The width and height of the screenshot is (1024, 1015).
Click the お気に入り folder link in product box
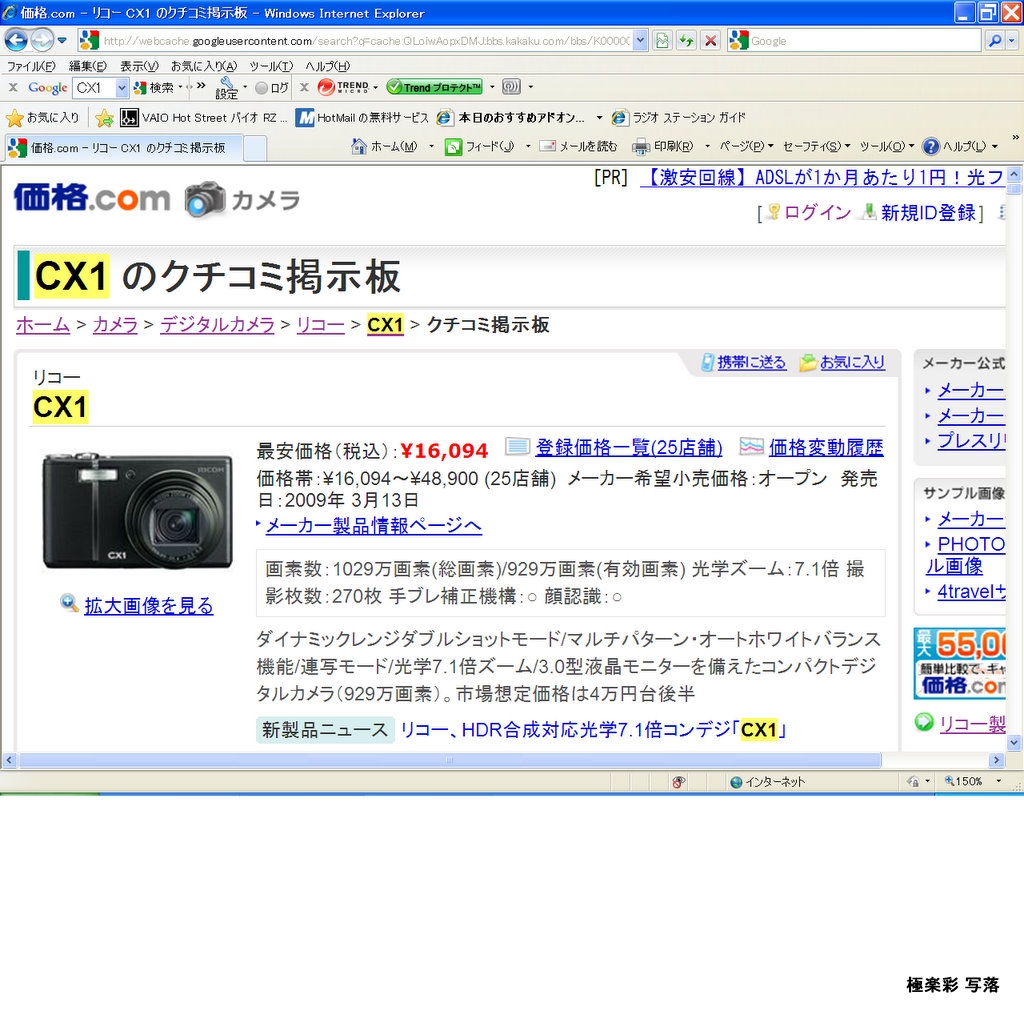842,362
